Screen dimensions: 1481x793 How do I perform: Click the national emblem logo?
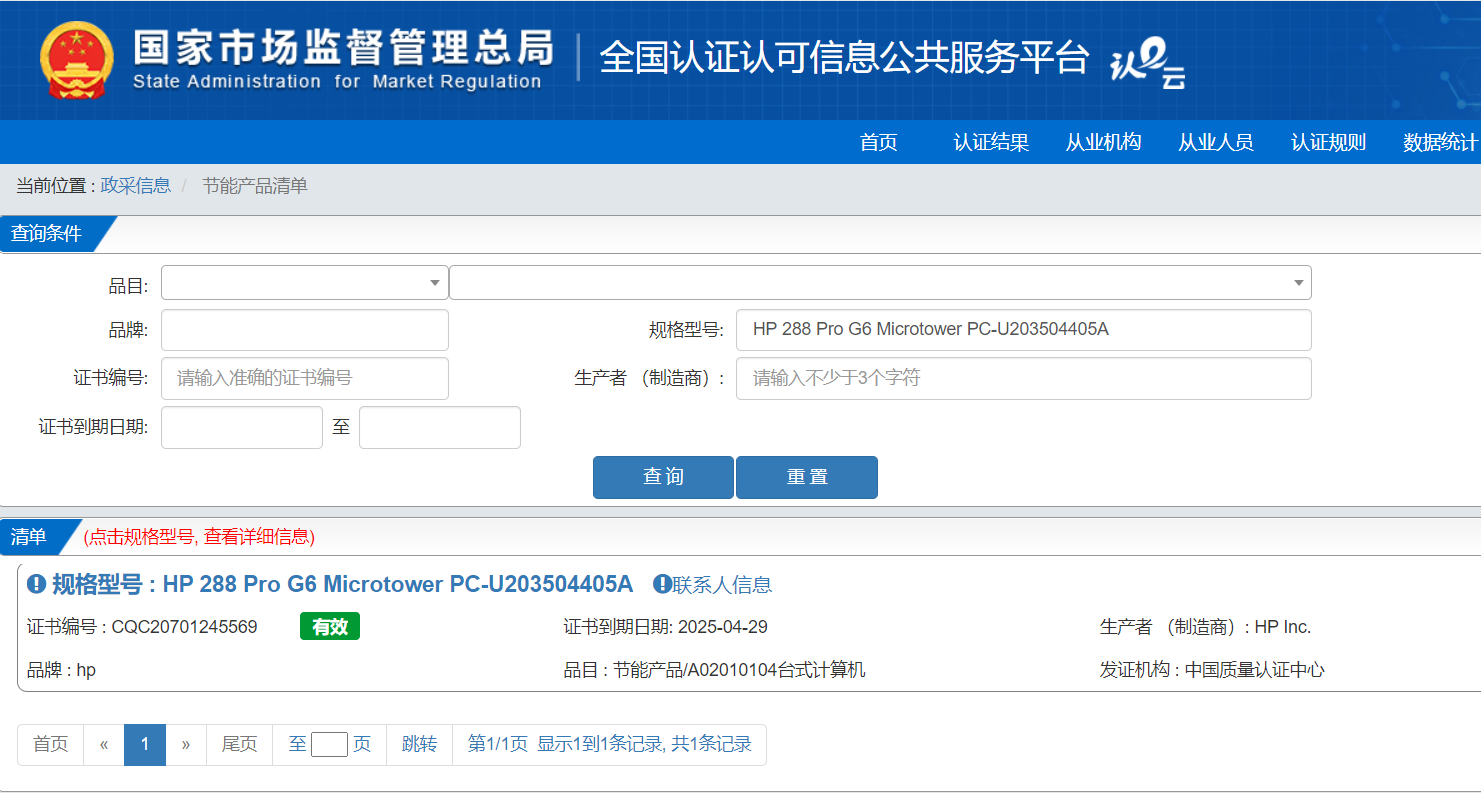coord(78,60)
